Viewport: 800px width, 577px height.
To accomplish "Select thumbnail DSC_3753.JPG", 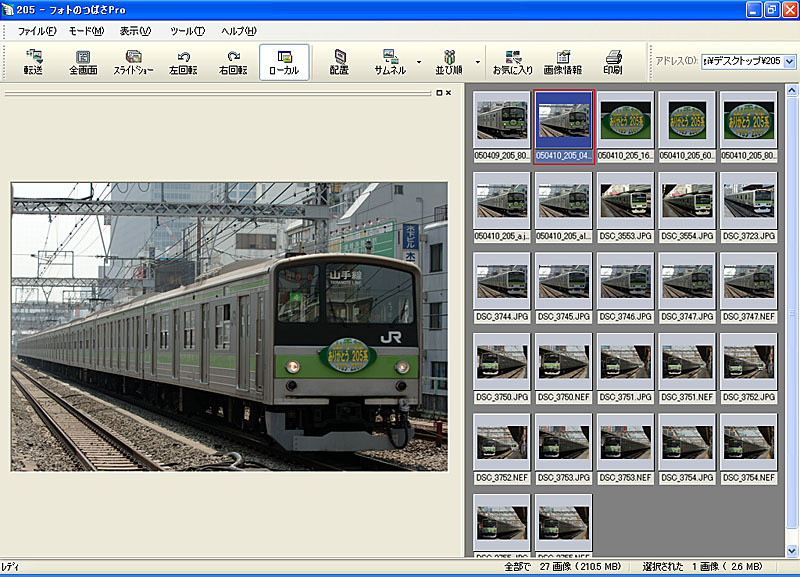I will pos(563,449).
